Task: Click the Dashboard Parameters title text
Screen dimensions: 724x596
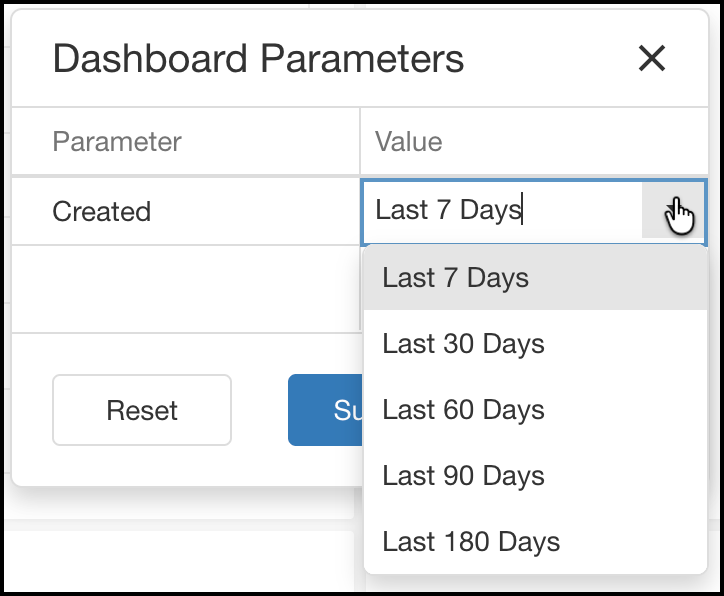Action: point(258,59)
